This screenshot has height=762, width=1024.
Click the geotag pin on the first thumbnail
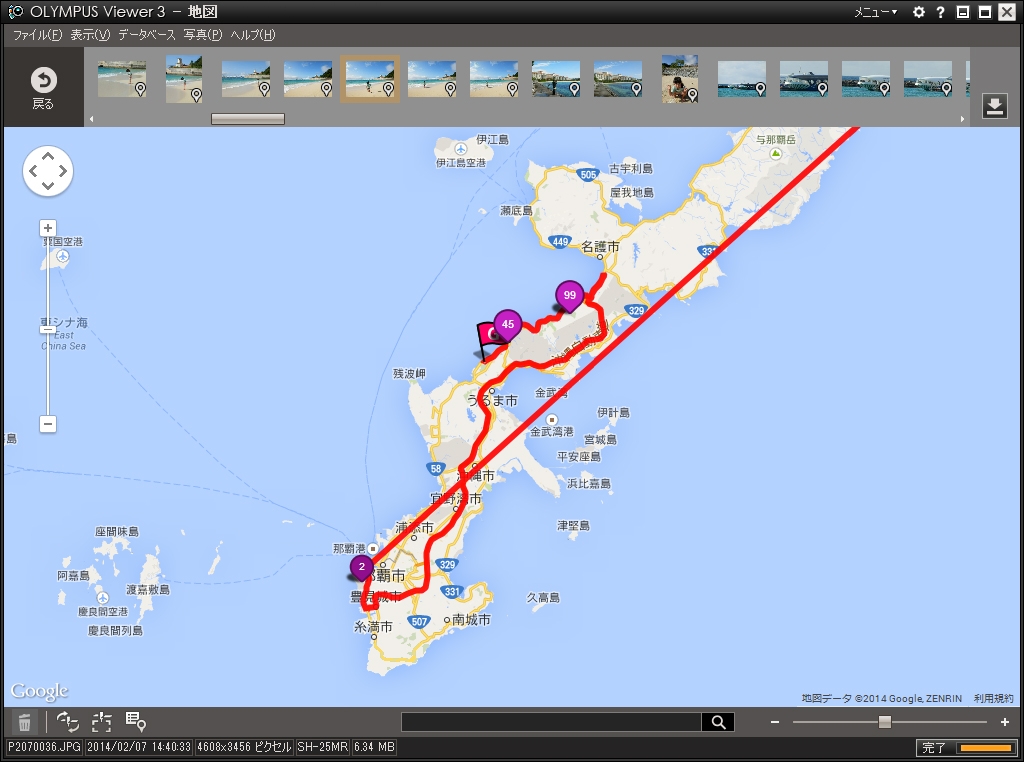point(140,89)
